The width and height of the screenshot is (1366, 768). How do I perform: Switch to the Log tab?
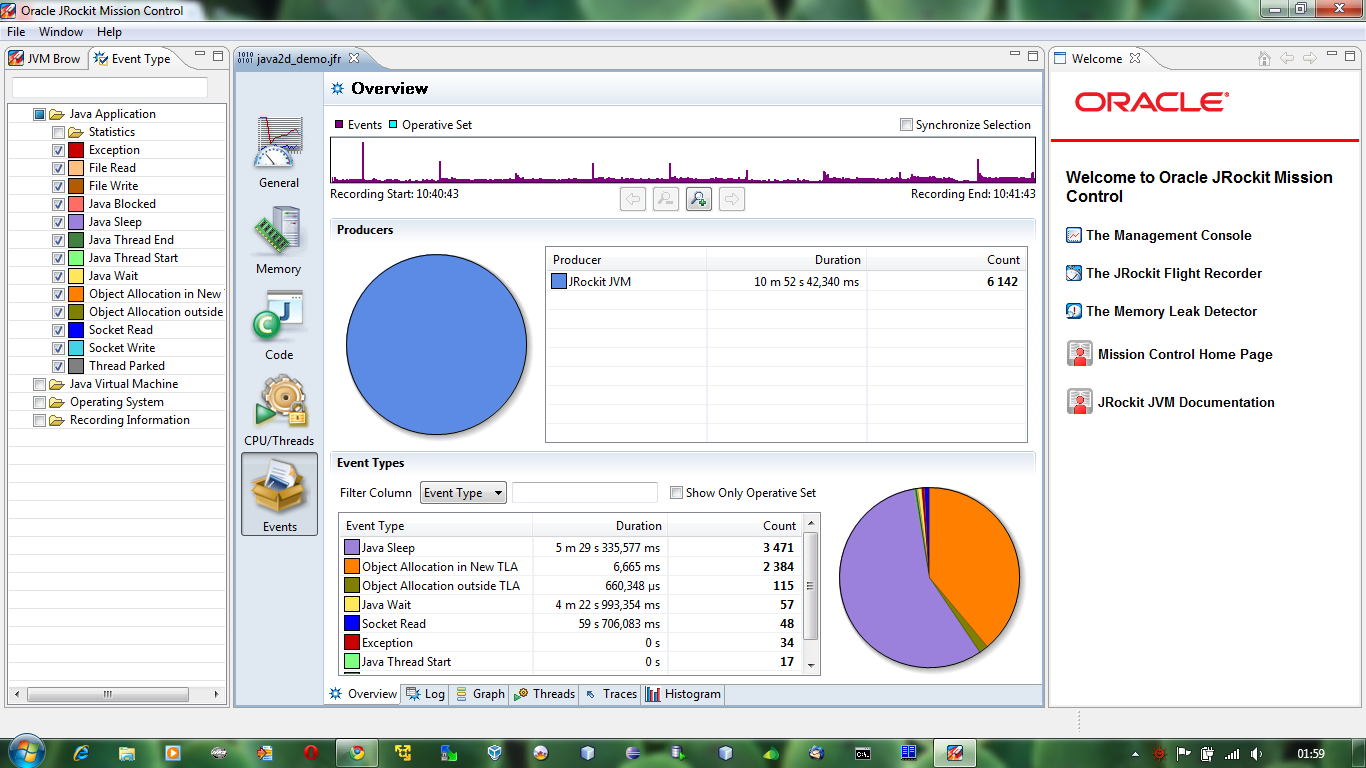(x=426, y=694)
